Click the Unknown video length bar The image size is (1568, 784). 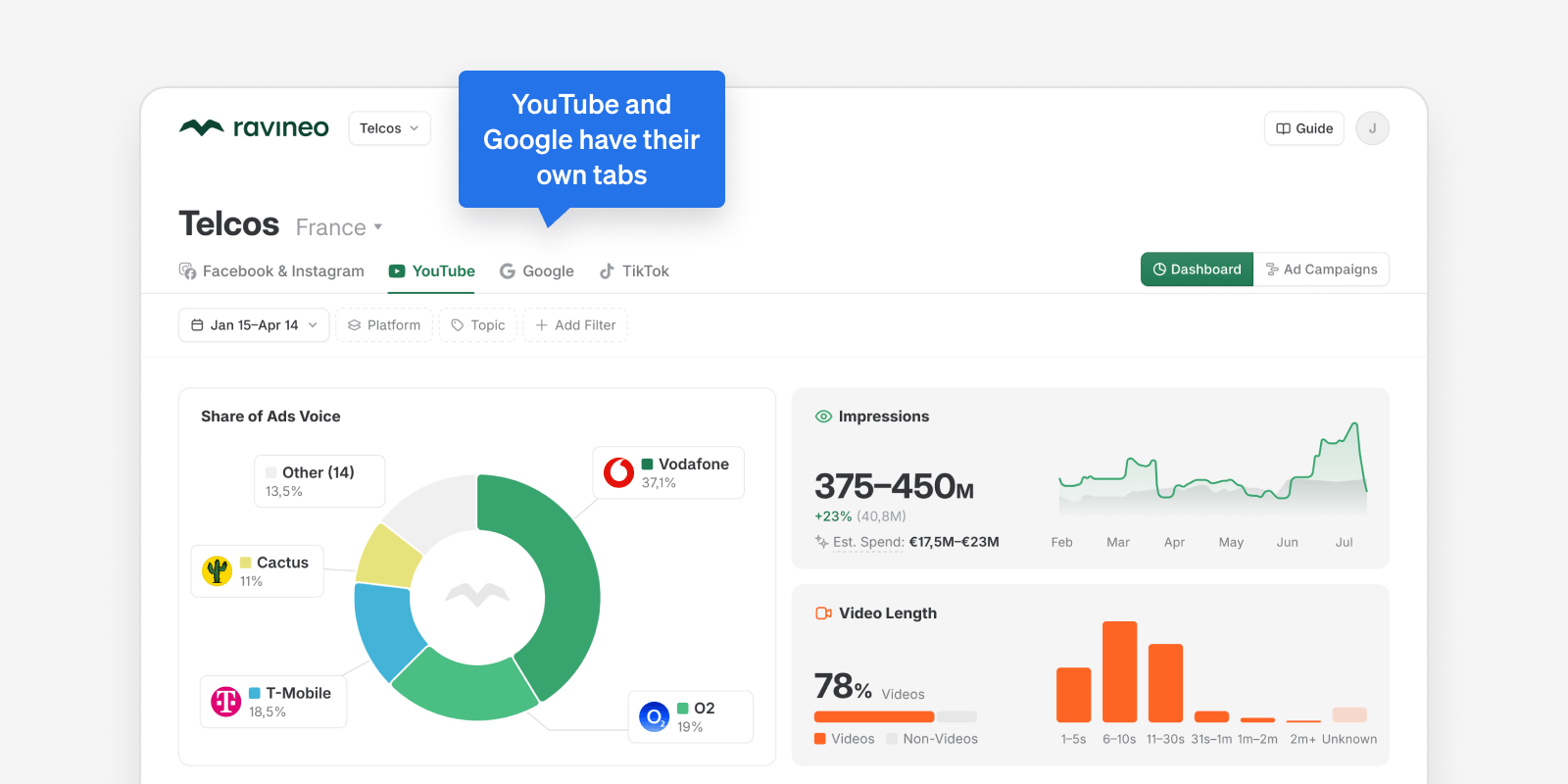pyautogui.click(x=1349, y=715)
